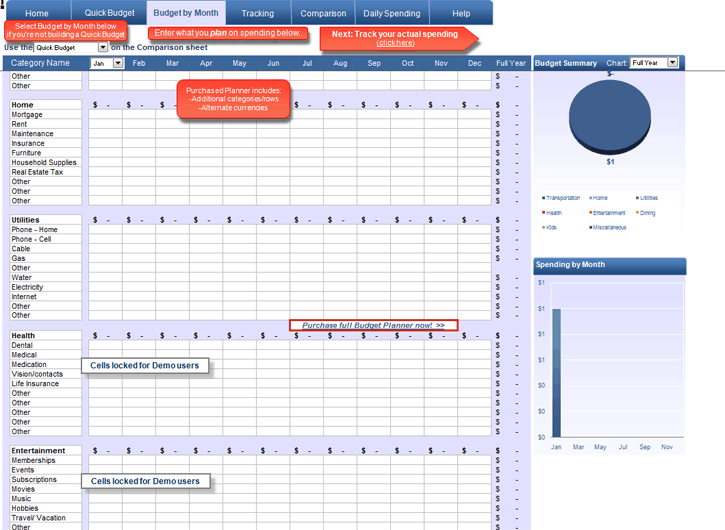This screenshot has width=725, height=530.
Task: Click Cells locked for Demo users under Health
Action: click(x=145, y=365)
